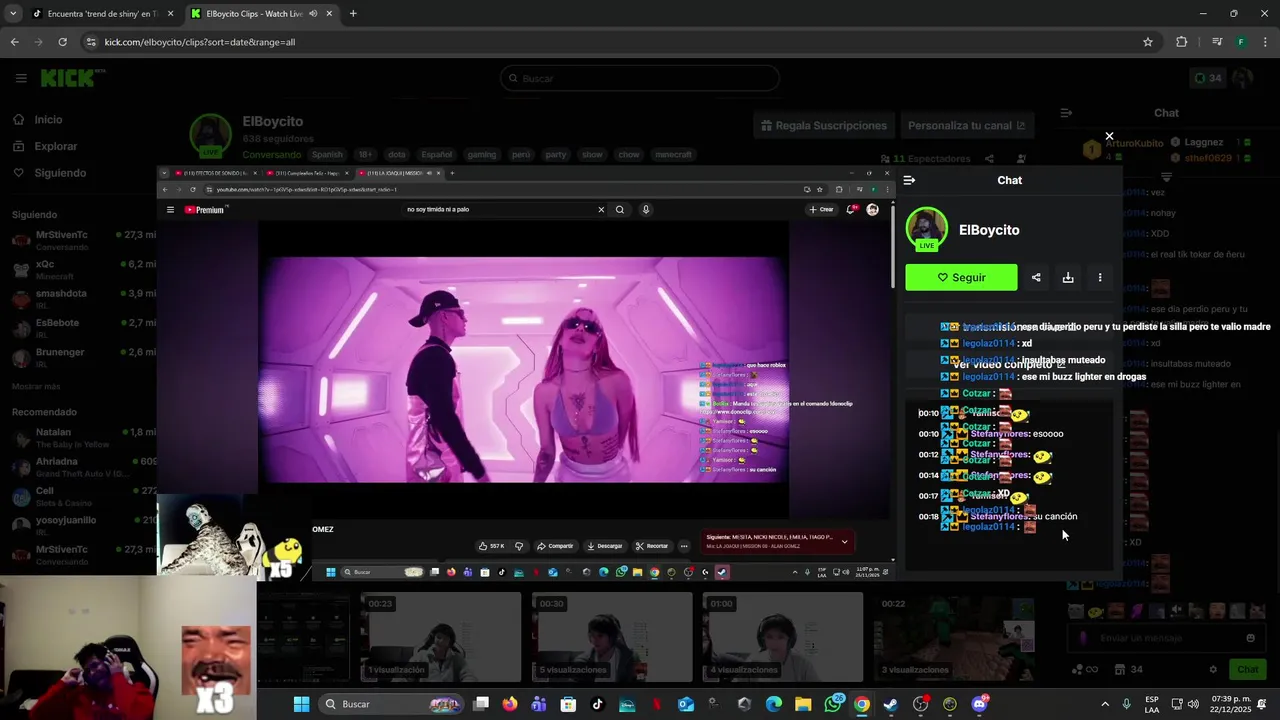Mute the Kick tab audio icon
The image size is (1280, 720).
click(x=313, y=14)
